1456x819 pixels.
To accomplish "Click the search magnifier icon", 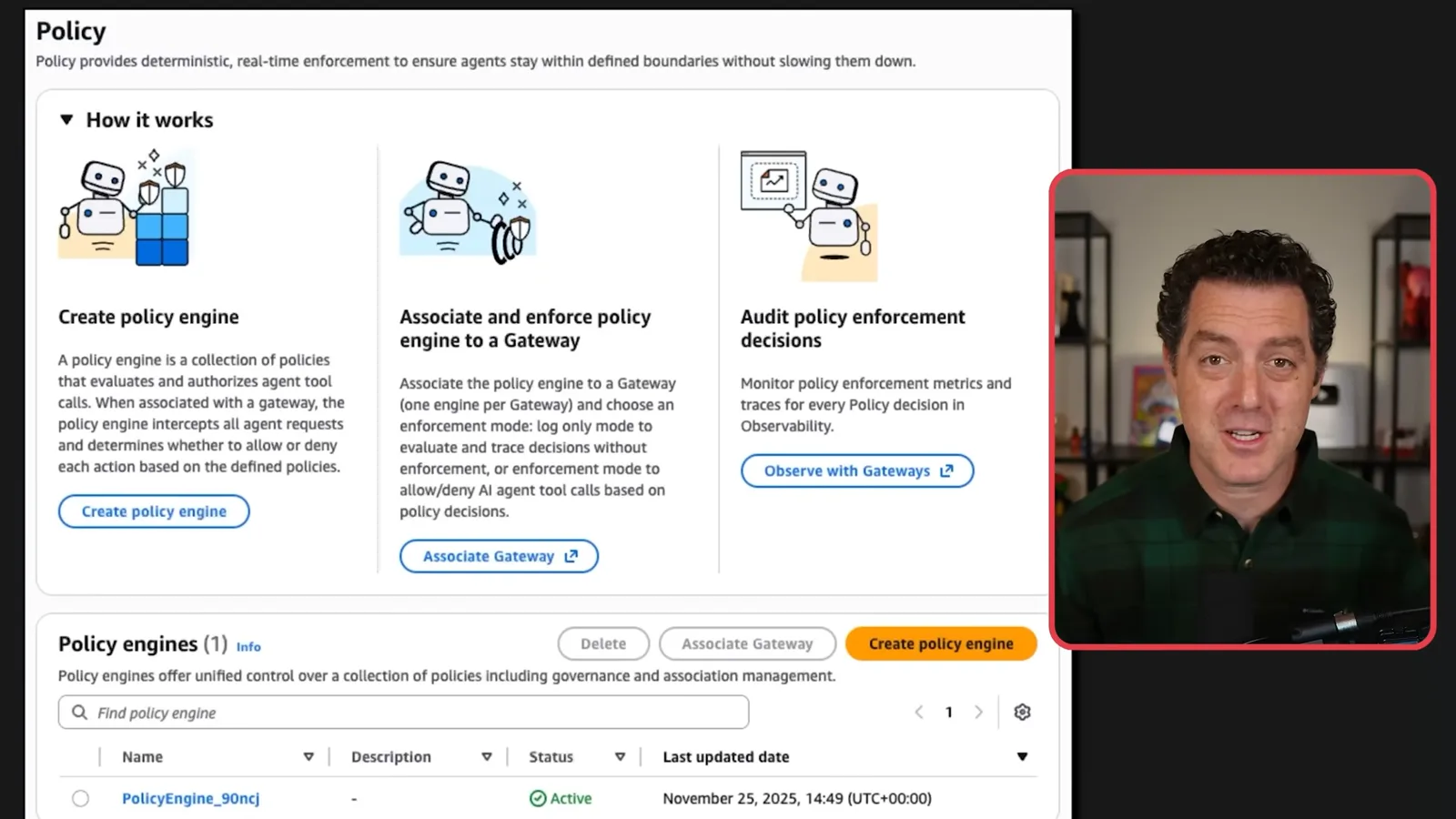I will 80,713.
